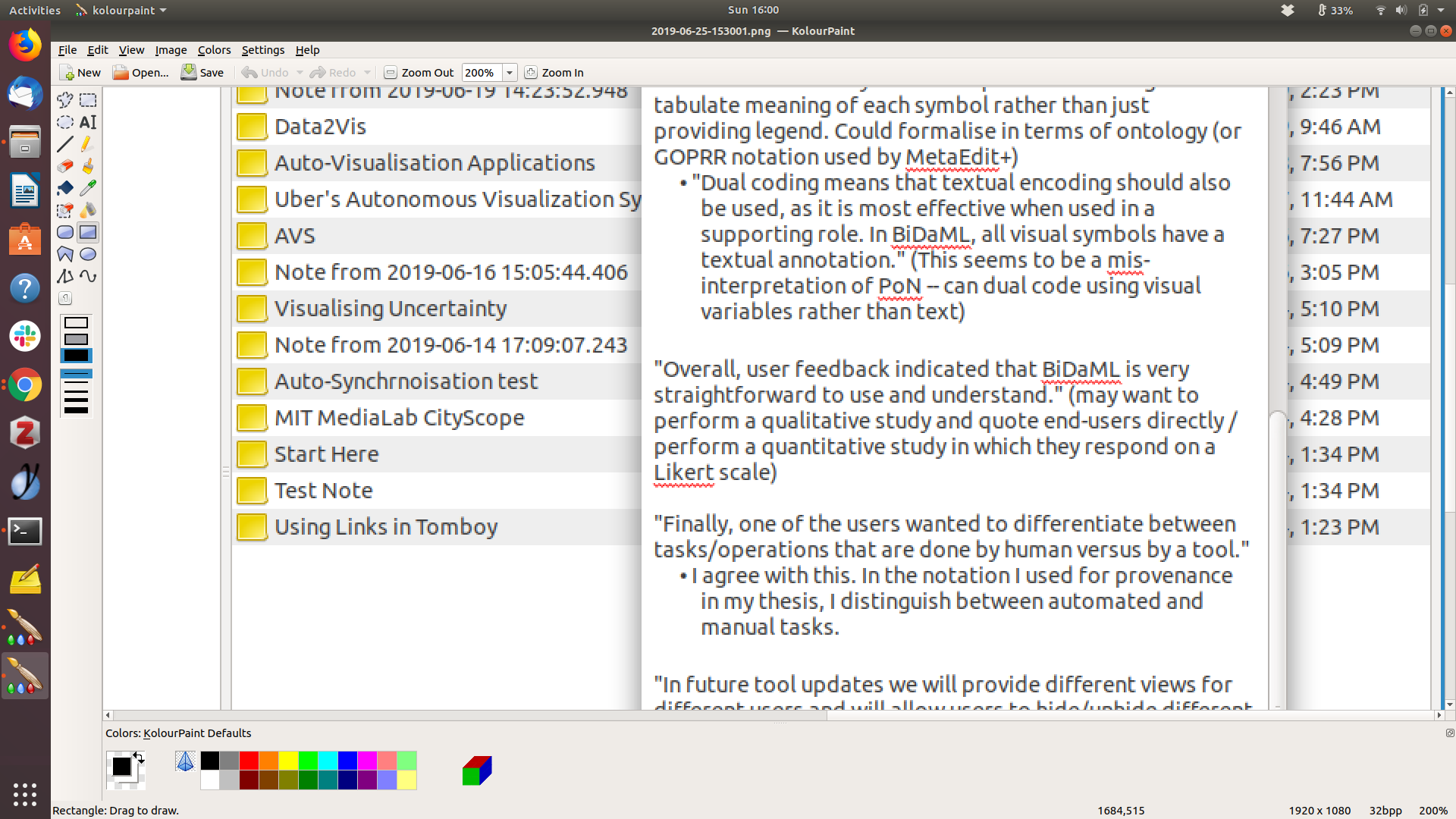Pick the red color swatch

249,761
